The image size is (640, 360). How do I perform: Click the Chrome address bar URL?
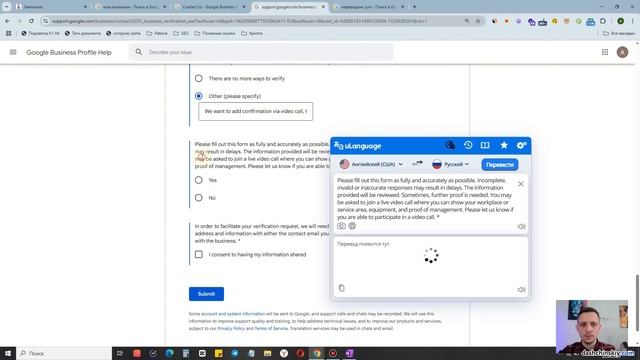(239, 21)
